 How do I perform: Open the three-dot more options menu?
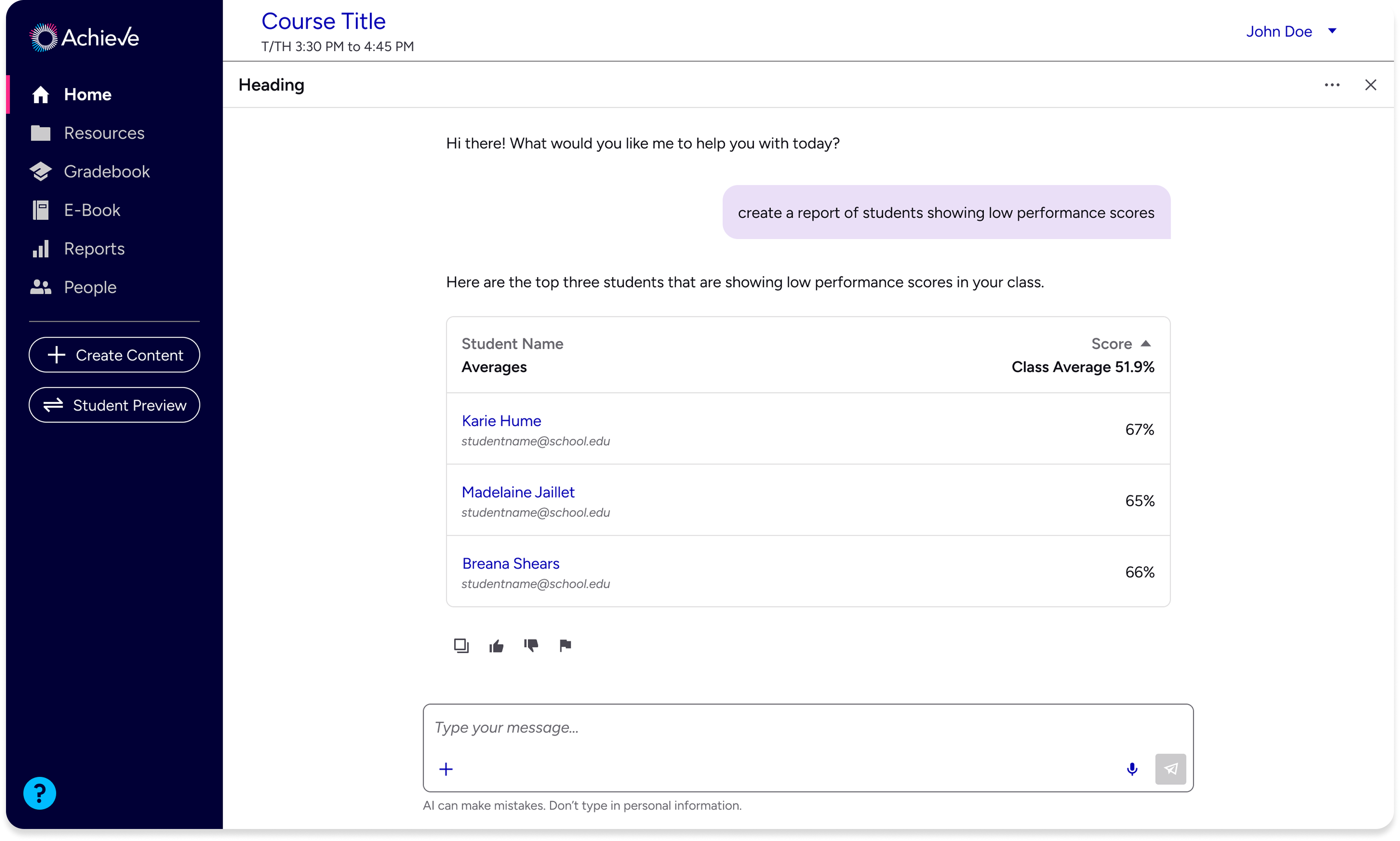[x=1332, y=85]
